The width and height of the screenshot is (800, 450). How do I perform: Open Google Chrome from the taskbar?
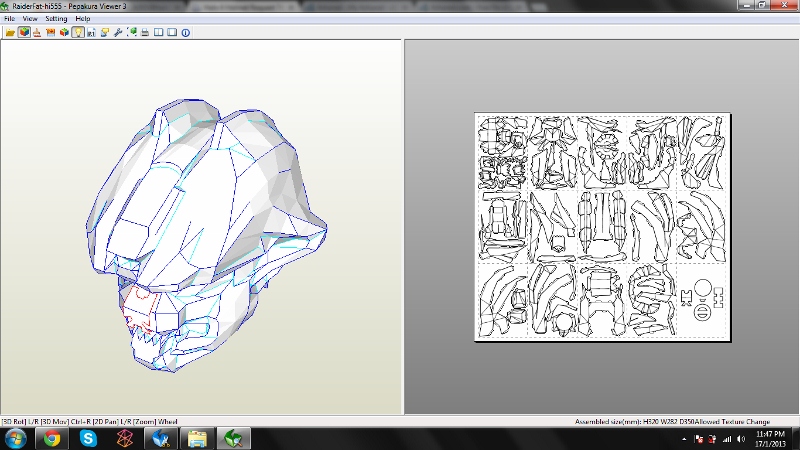click(51, 439)
